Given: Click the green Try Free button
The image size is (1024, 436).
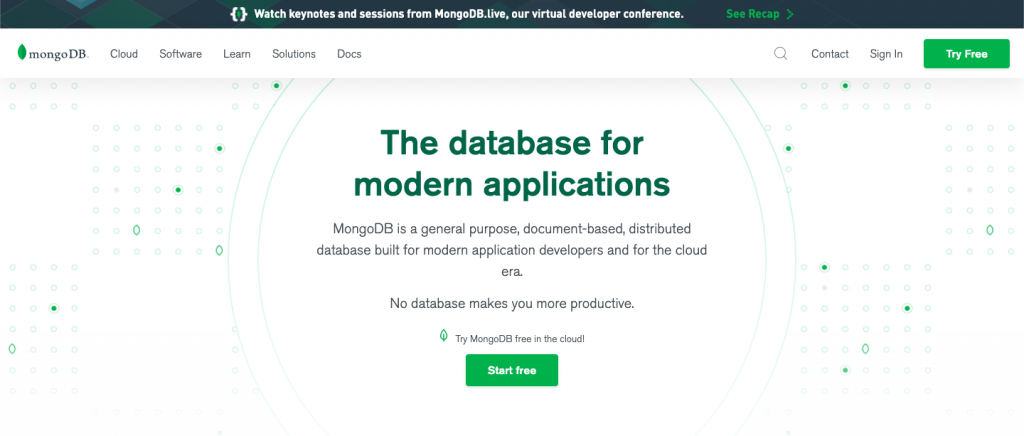Looking at the screenshot, I should (x=967, y=54).
